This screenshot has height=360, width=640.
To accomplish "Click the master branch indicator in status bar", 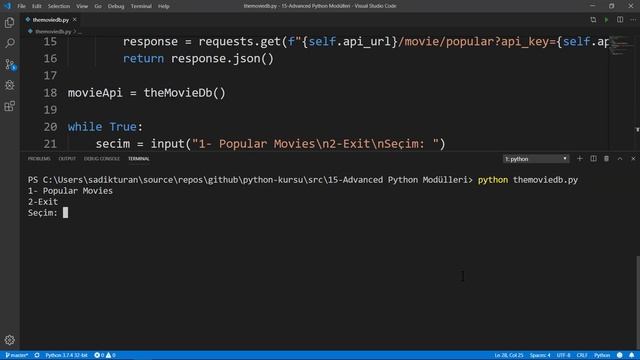I will point(16,355).
